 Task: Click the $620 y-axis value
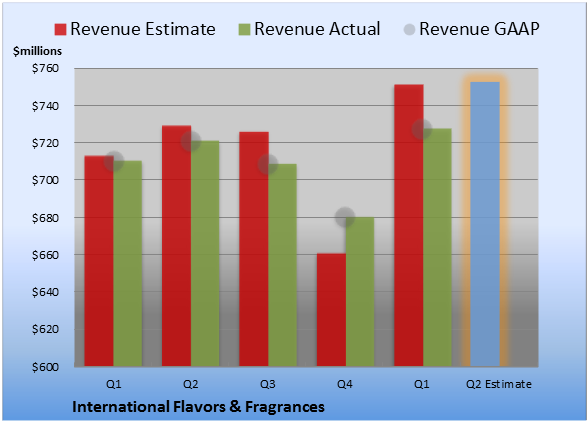pyautogui.click(x=45, y=329)
